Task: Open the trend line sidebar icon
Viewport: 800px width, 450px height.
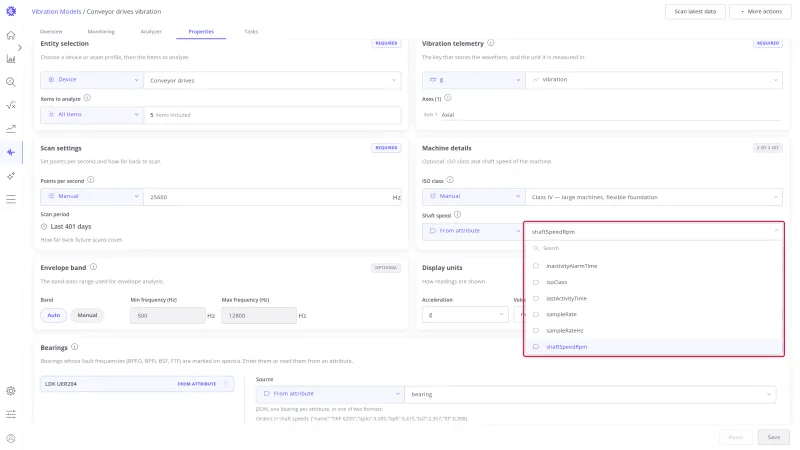Action: [11, 129]
